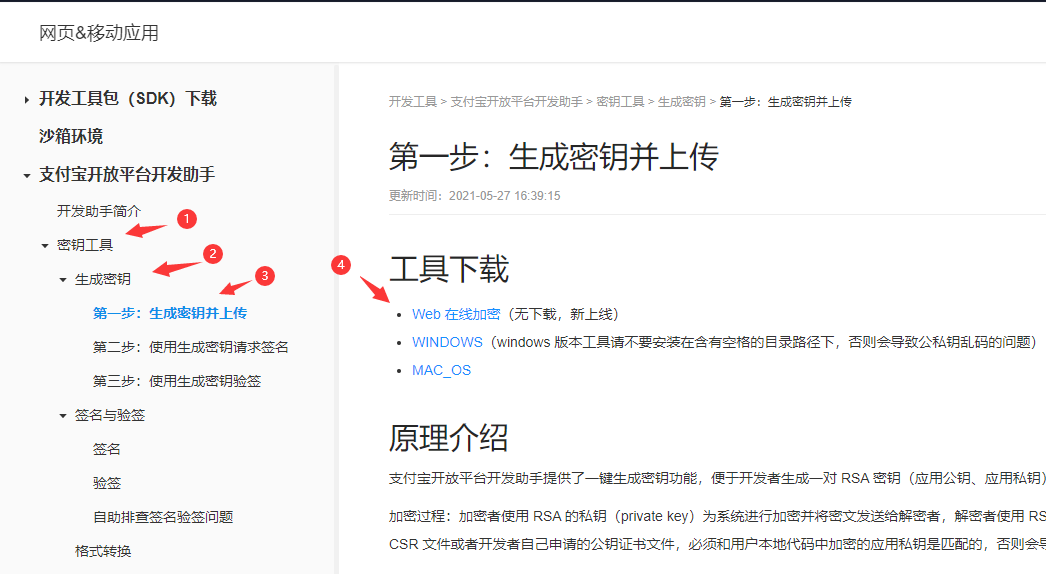This screenshot has width=1046, height=574.
Task: Click the MAC_OS tool download link
Action: [441, 370]
